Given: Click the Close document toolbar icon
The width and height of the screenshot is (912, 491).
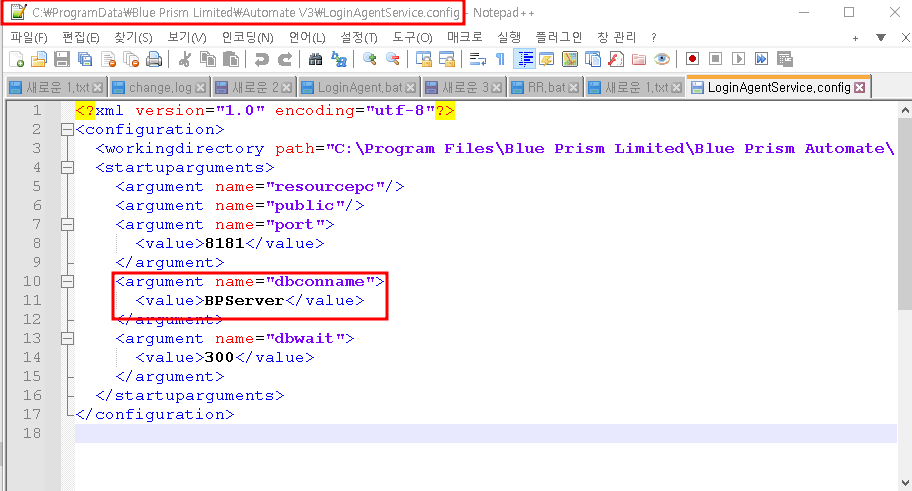Looking at the screenshot, I should 108,59.
